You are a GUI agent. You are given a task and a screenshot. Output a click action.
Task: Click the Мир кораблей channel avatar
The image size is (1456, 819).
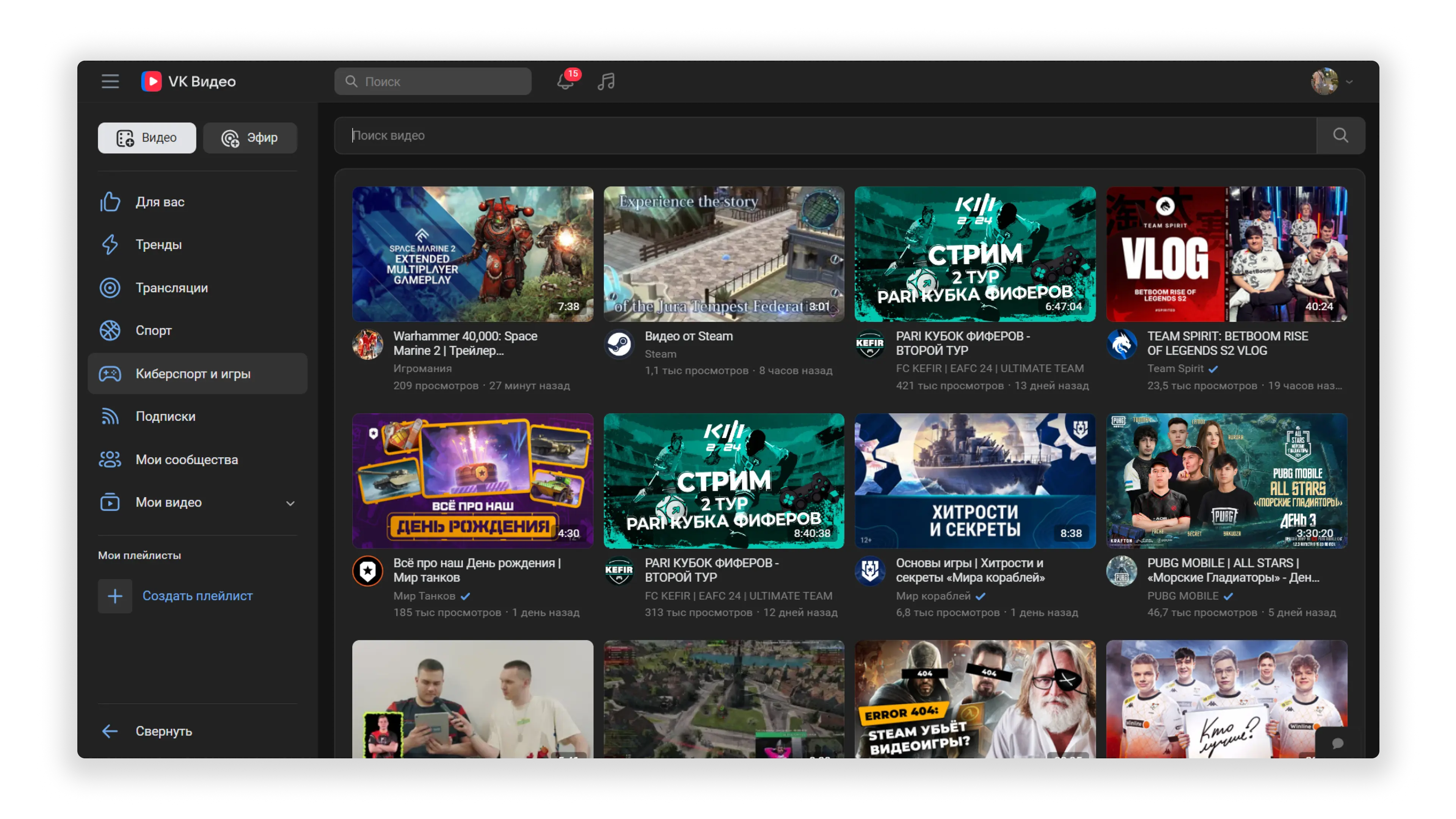point(870,571)
